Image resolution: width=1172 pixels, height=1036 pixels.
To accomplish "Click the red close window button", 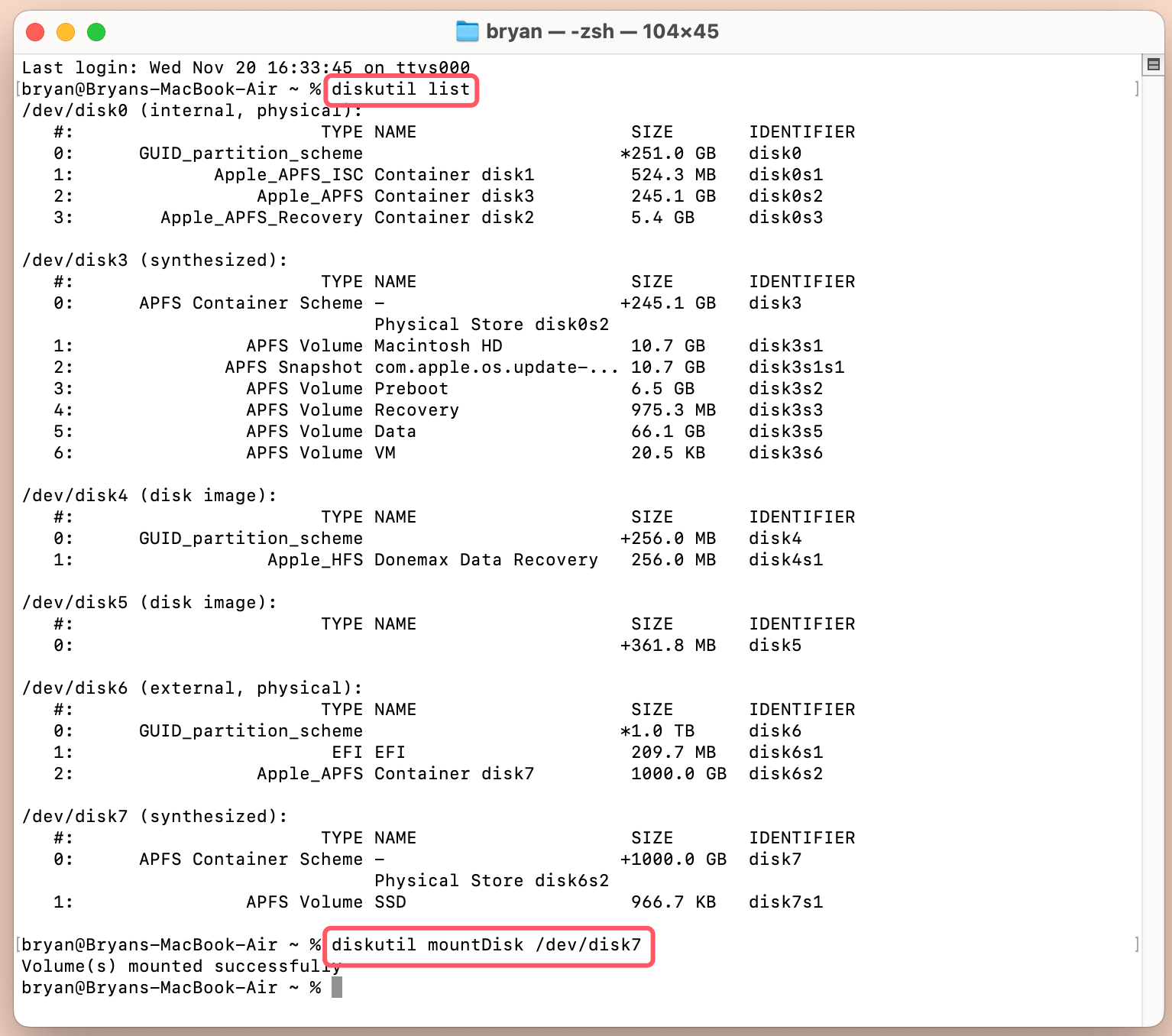I will (35, 32).
